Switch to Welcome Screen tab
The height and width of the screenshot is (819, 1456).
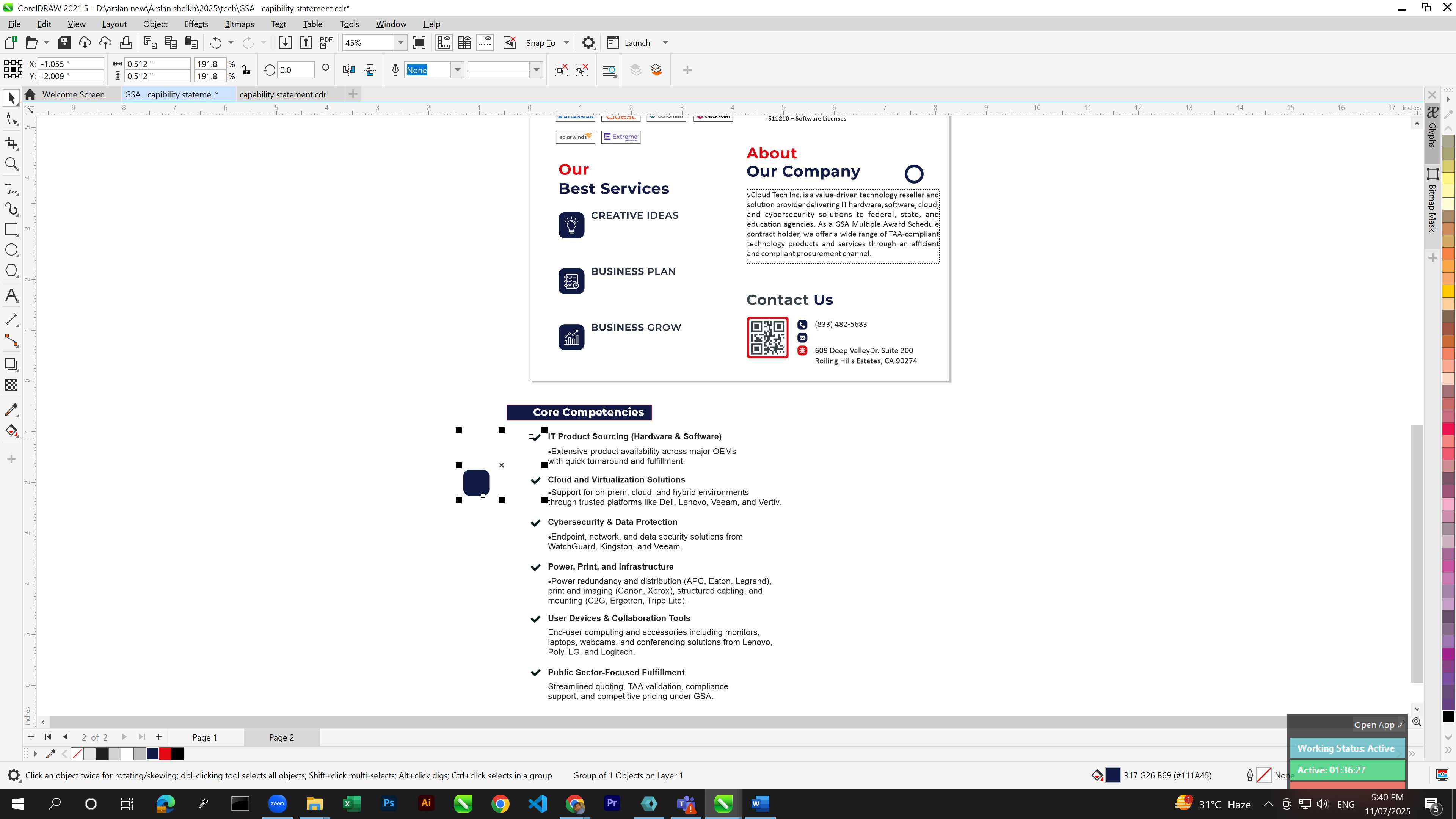point(74,94)
